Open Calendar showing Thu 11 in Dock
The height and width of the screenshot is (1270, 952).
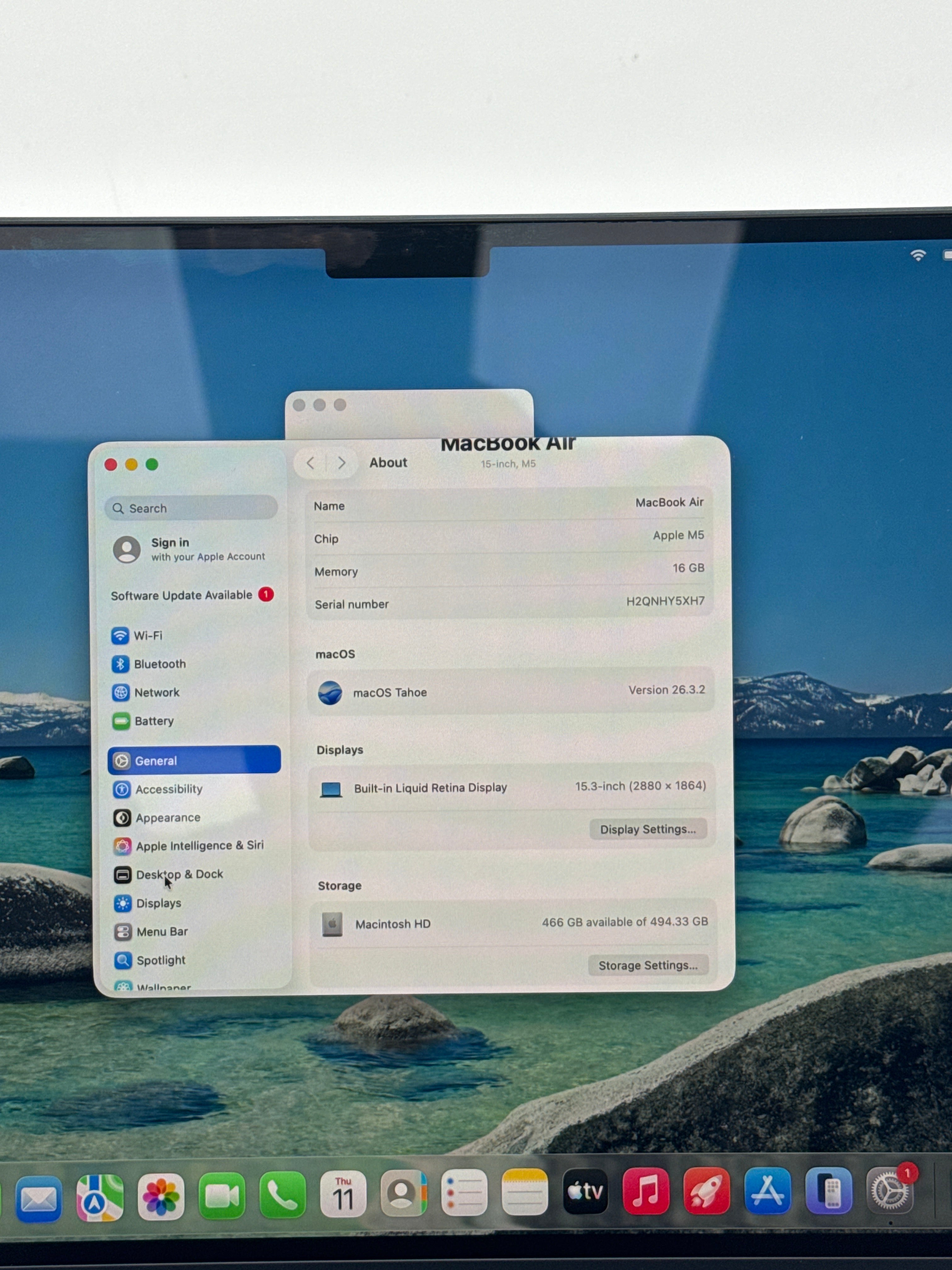point(343,1194)
